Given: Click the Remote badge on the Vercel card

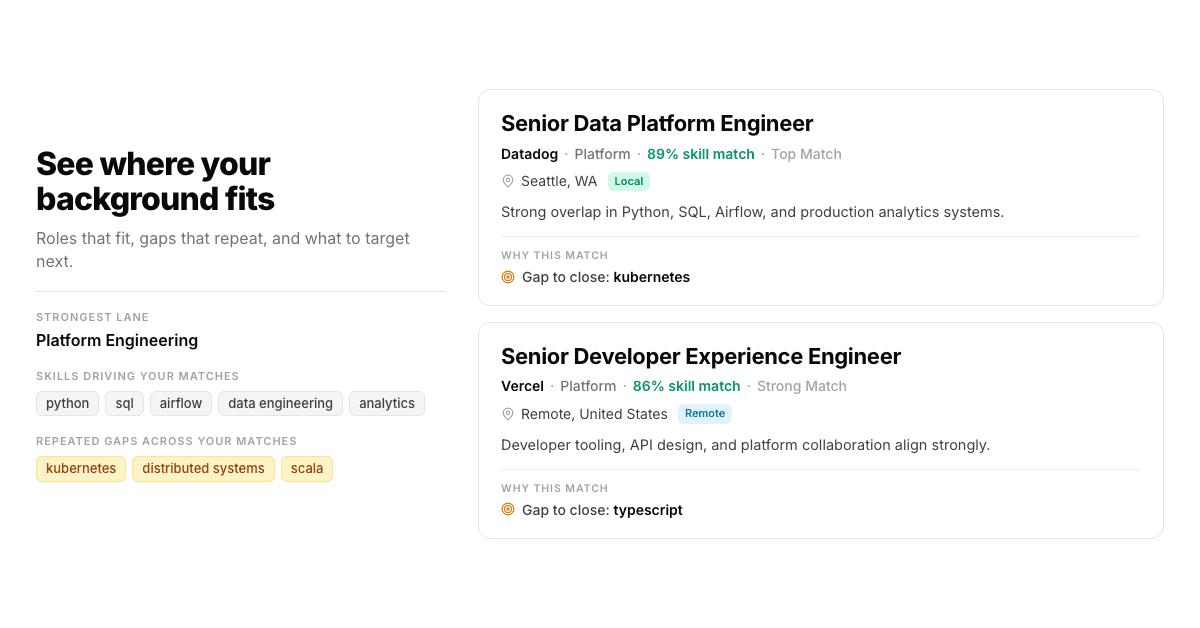Looking at the screenshot, I should tap(705, 413).
